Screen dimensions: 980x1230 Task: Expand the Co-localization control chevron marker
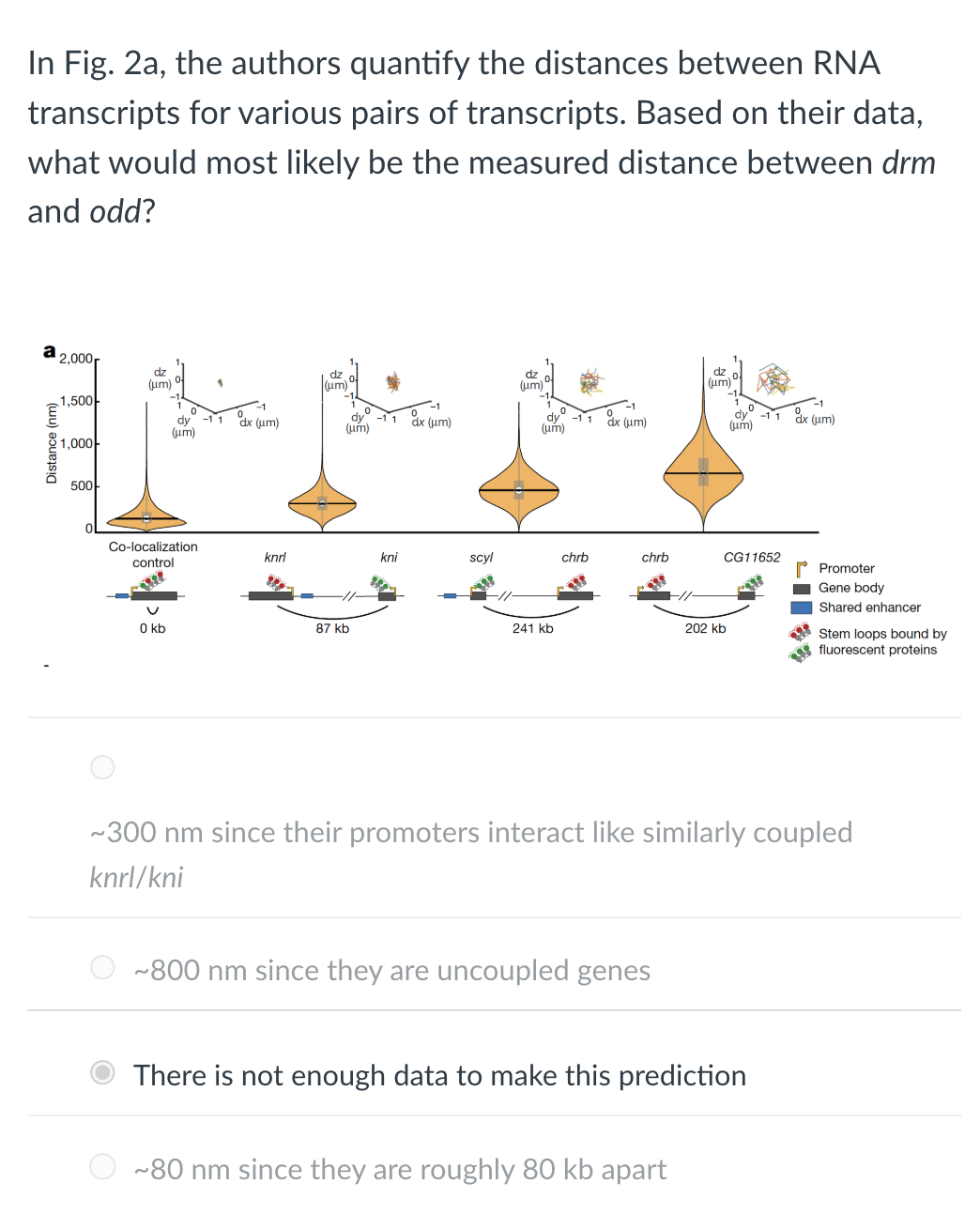point(153,609)
